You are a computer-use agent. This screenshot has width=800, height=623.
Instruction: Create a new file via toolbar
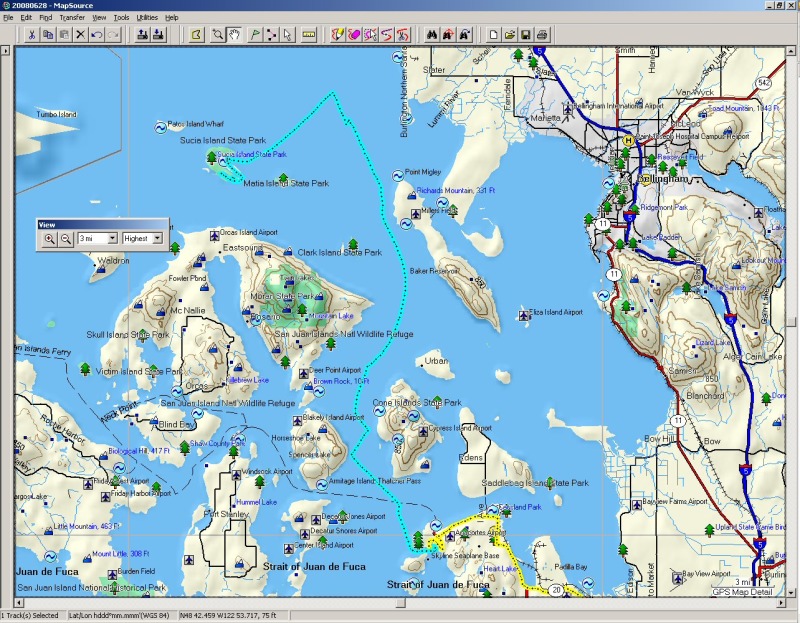(493, 35)
